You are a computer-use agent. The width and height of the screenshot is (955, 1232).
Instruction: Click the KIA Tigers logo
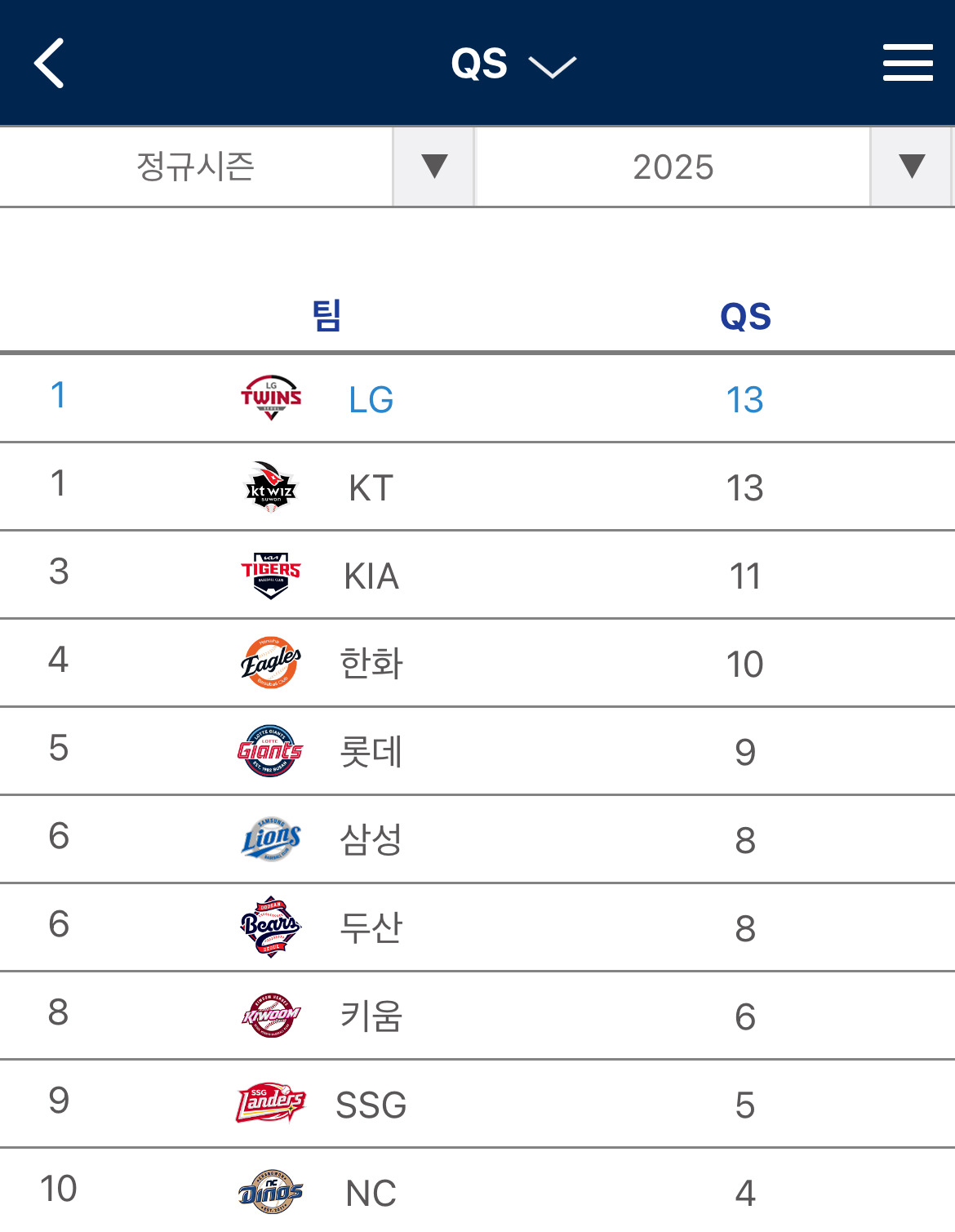coord(271,576)
